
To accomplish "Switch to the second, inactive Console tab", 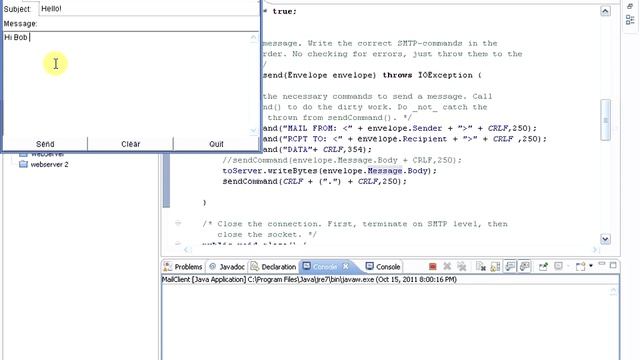I will tap(383, 267).
